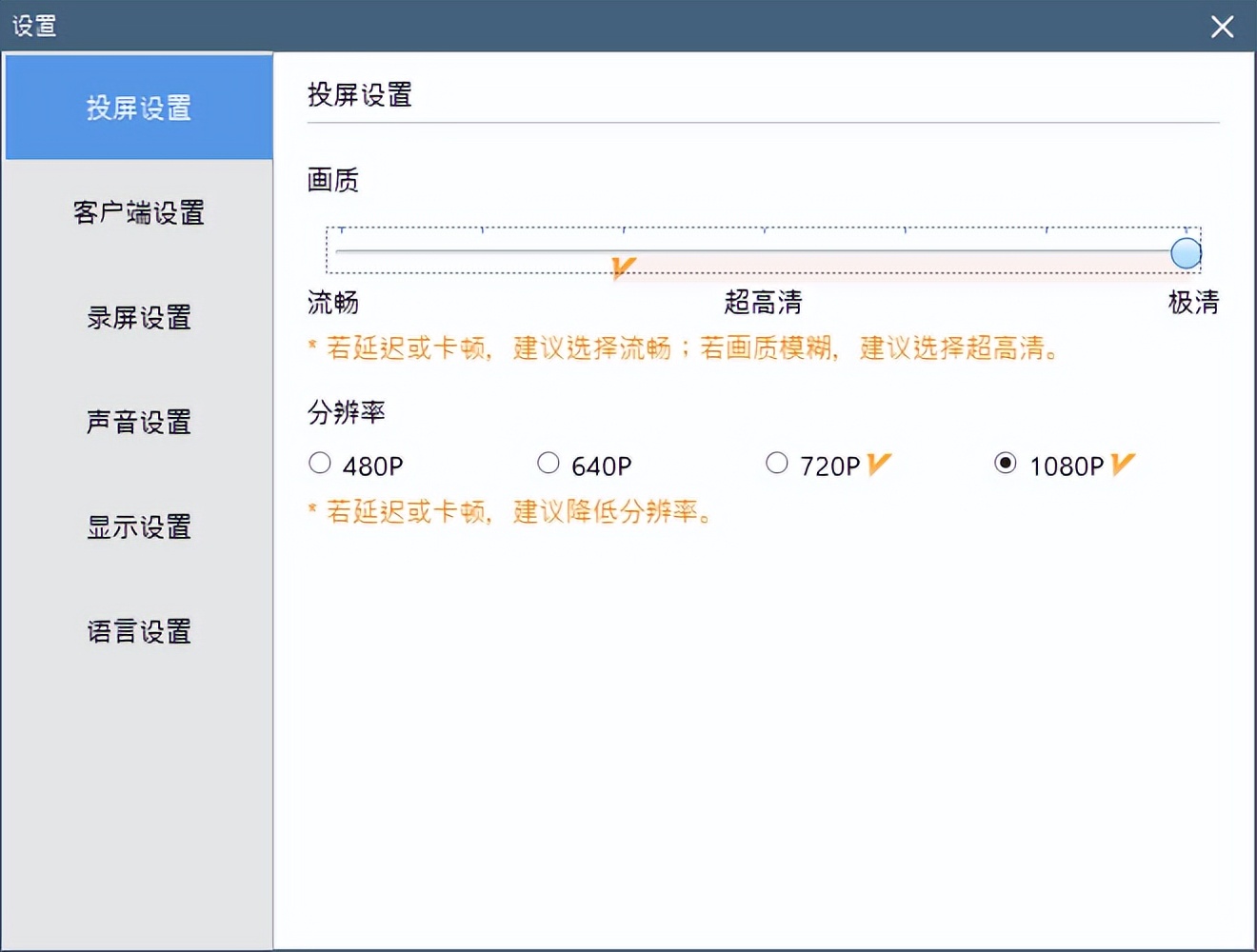This screenshot has width=1257, height=952.
Task: Click the orange checkmark next to 720P
Action: 878,464
